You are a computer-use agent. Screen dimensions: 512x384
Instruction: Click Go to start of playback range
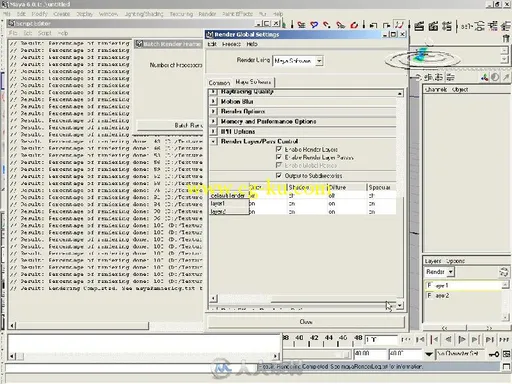coord(406,339)
